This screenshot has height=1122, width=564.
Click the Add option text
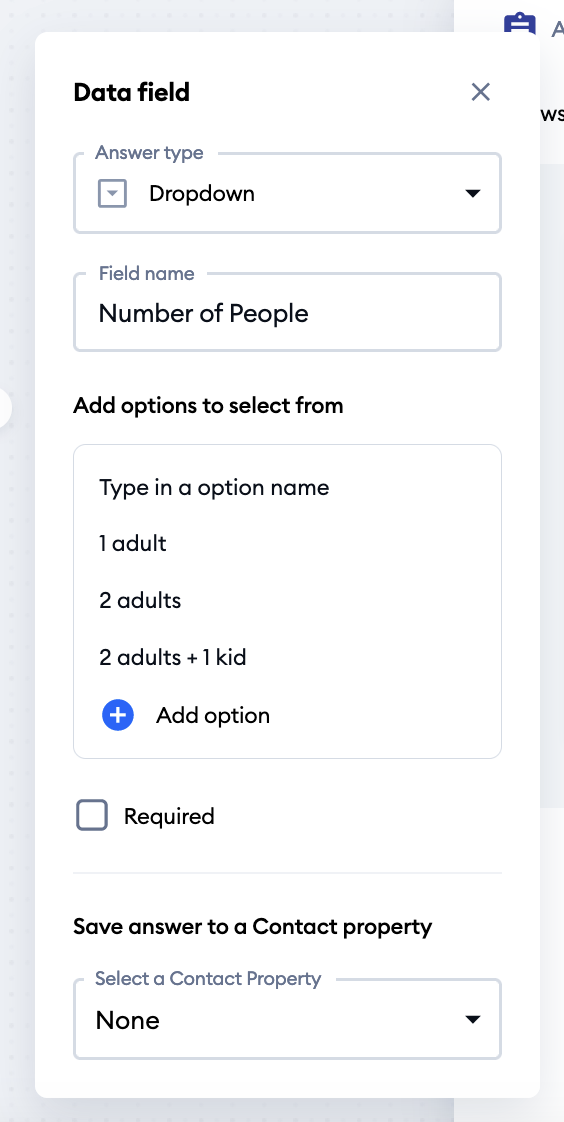213,716
